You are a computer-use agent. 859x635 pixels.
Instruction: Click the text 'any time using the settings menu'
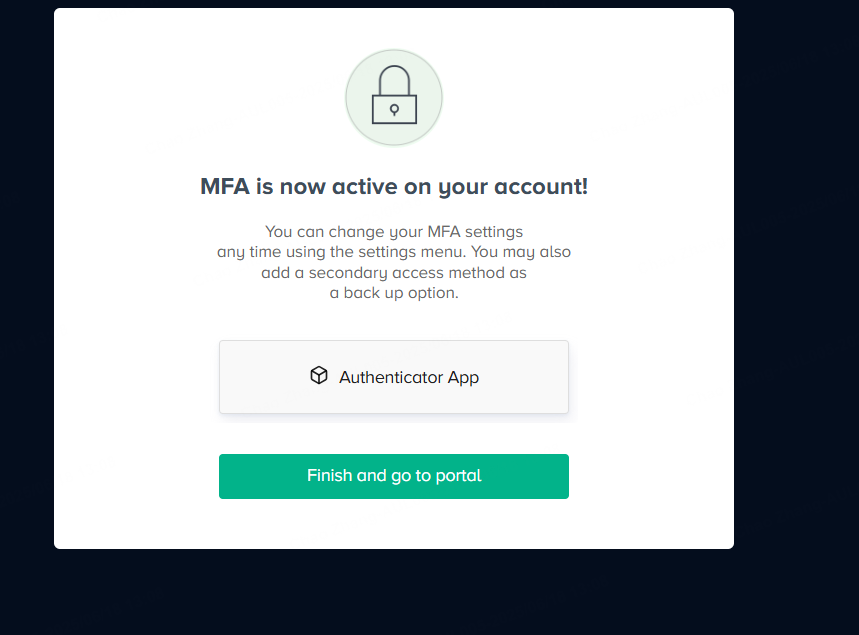click(x=341, y=252)
